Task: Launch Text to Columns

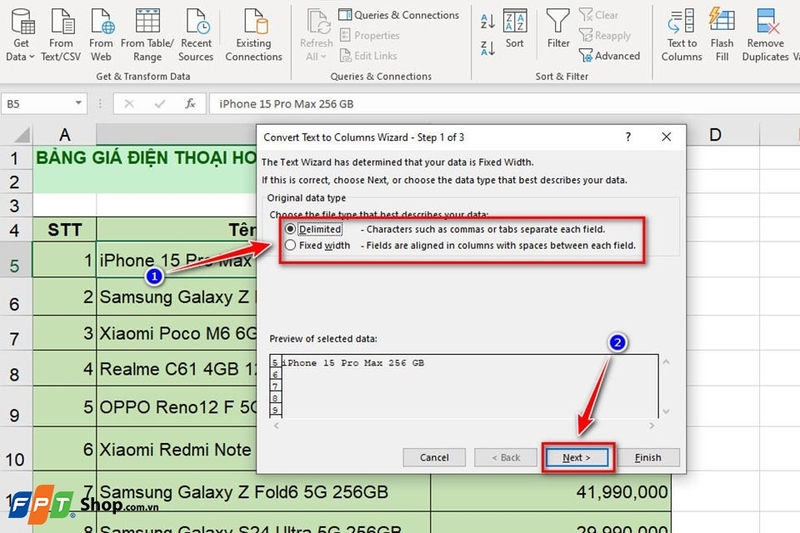Action: pyautogui.click(x=682, y=35)
